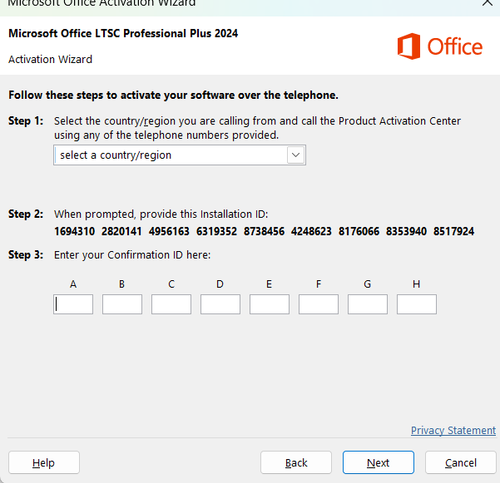Focus Confirmation ID field A

coord(73,304)
